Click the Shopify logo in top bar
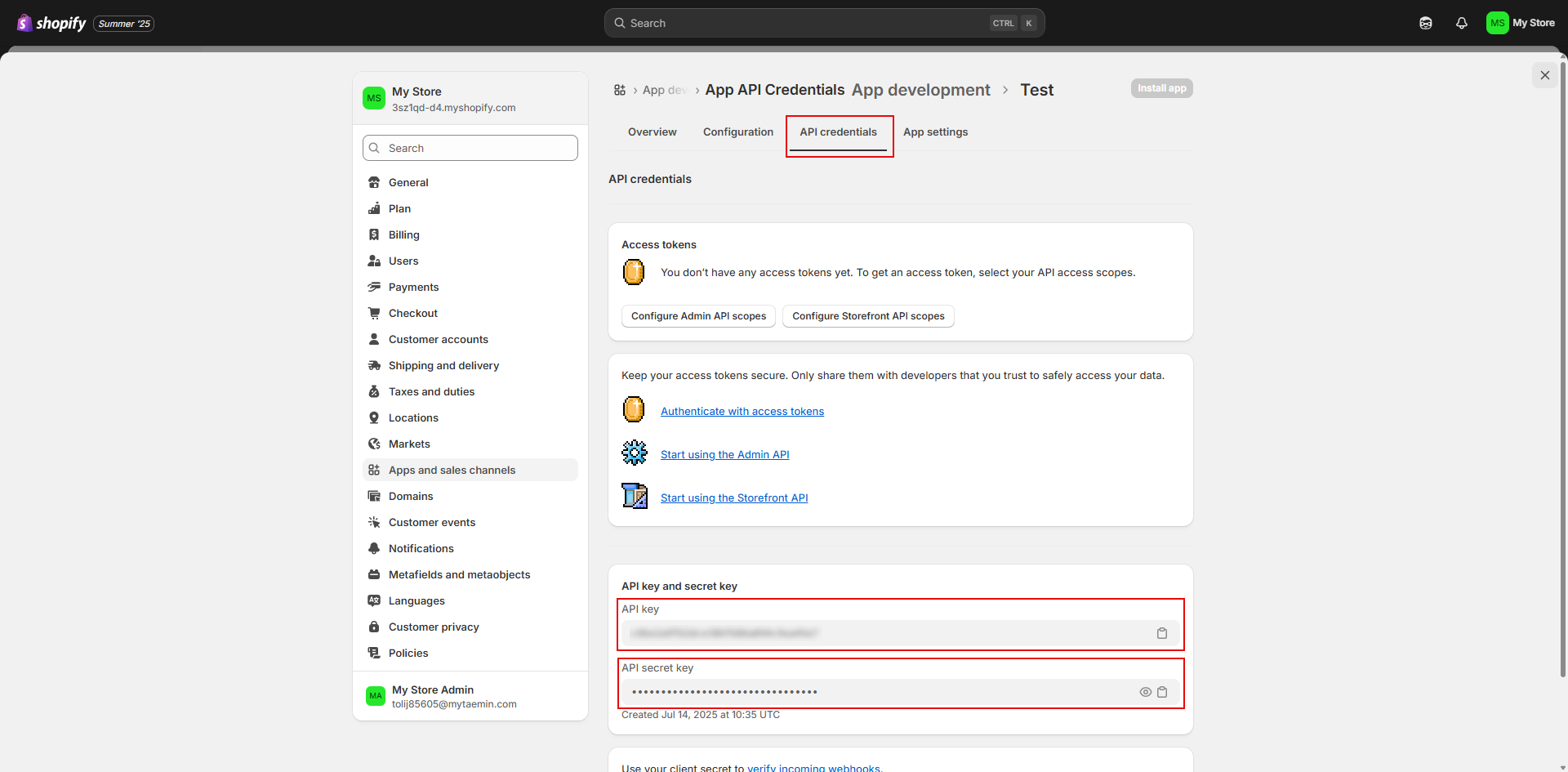 click(x=51, y=23)
